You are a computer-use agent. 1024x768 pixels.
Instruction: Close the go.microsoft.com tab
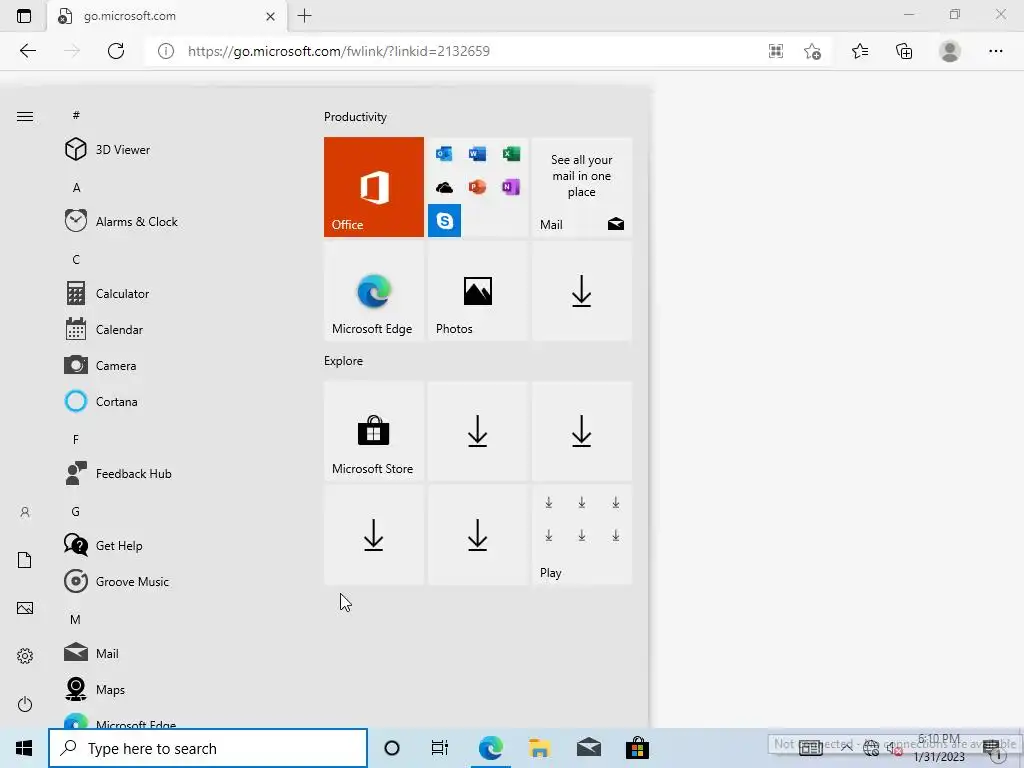click(x=270, y=16)
